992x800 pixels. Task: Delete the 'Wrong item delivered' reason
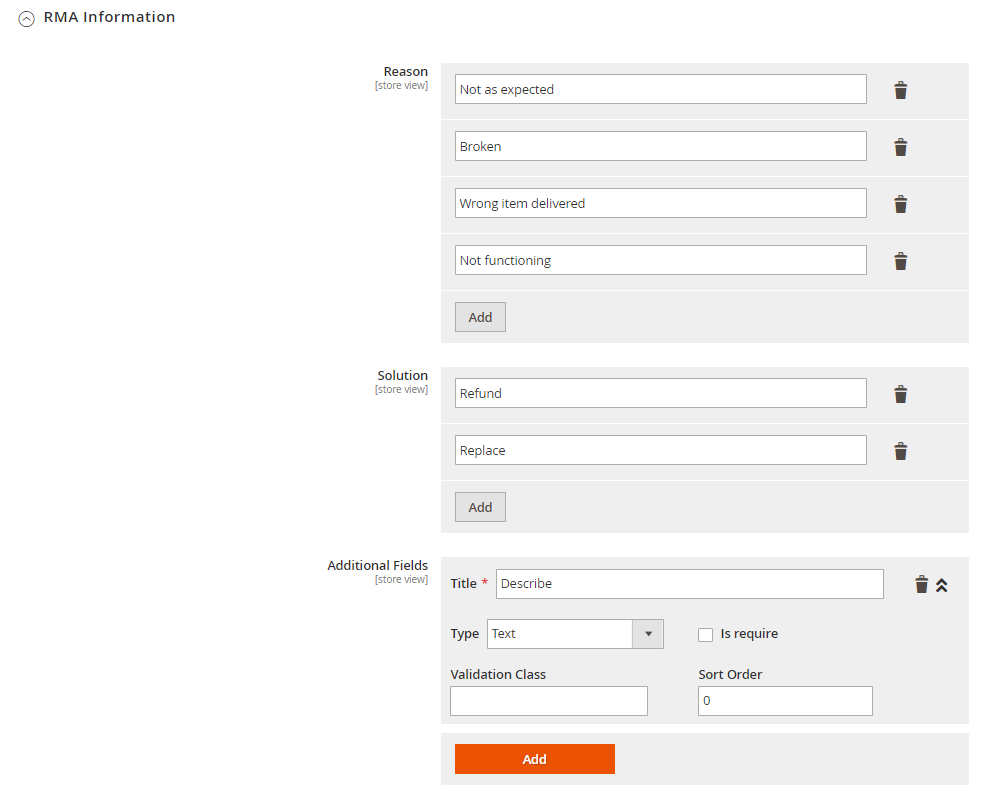click(x=900, y=204)
